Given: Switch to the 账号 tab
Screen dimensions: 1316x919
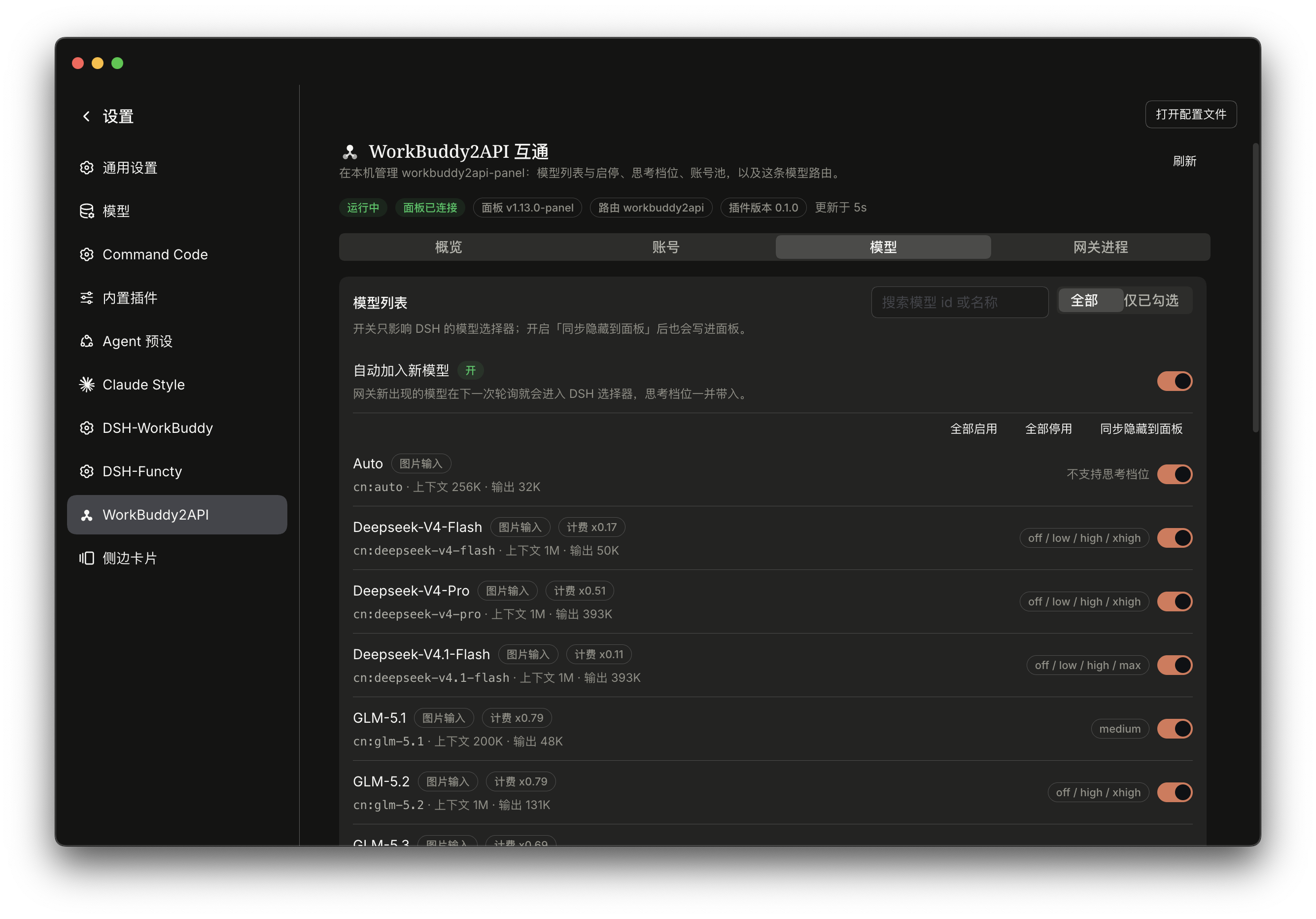Looking at the screenshot, I should [x=665, y=247].
